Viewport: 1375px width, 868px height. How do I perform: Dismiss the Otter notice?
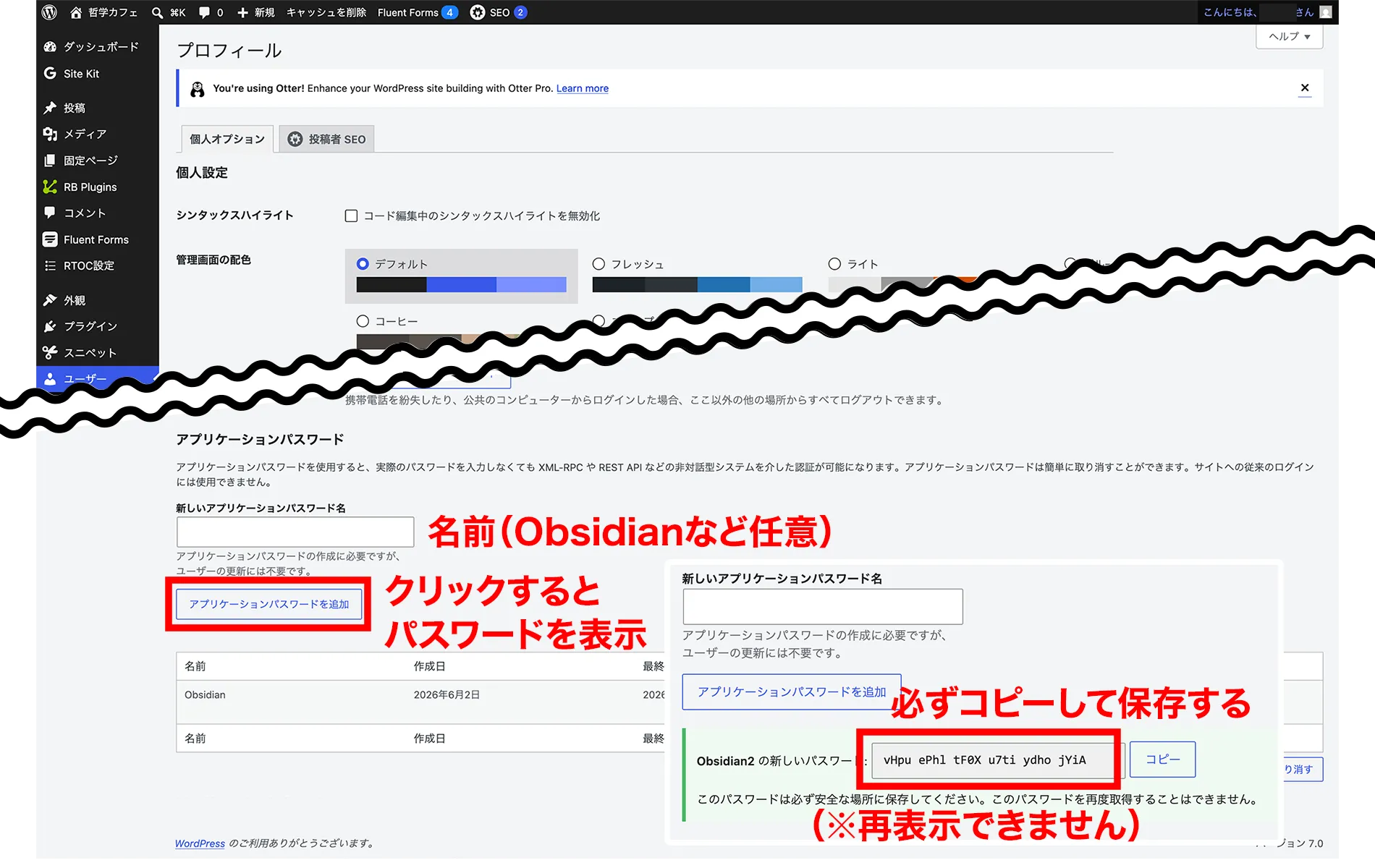tap(1305, 88)
